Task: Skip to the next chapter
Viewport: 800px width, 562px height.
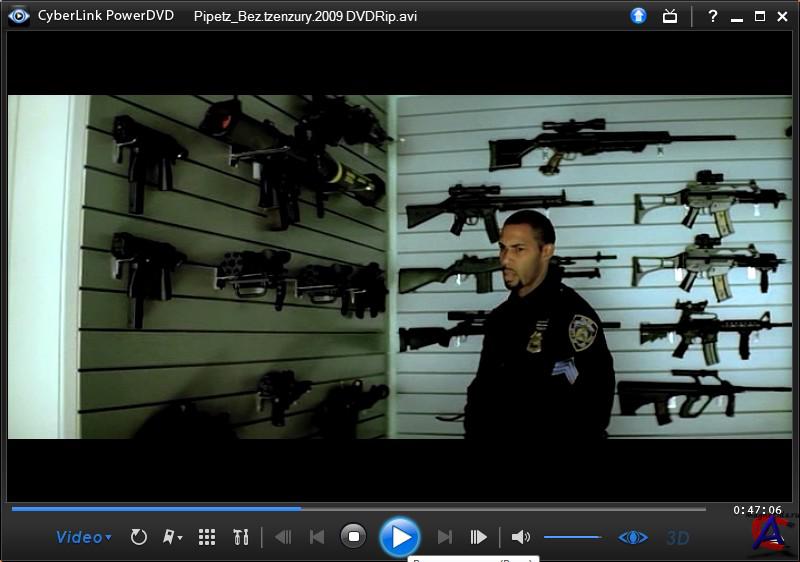Action: click(445, 538)
